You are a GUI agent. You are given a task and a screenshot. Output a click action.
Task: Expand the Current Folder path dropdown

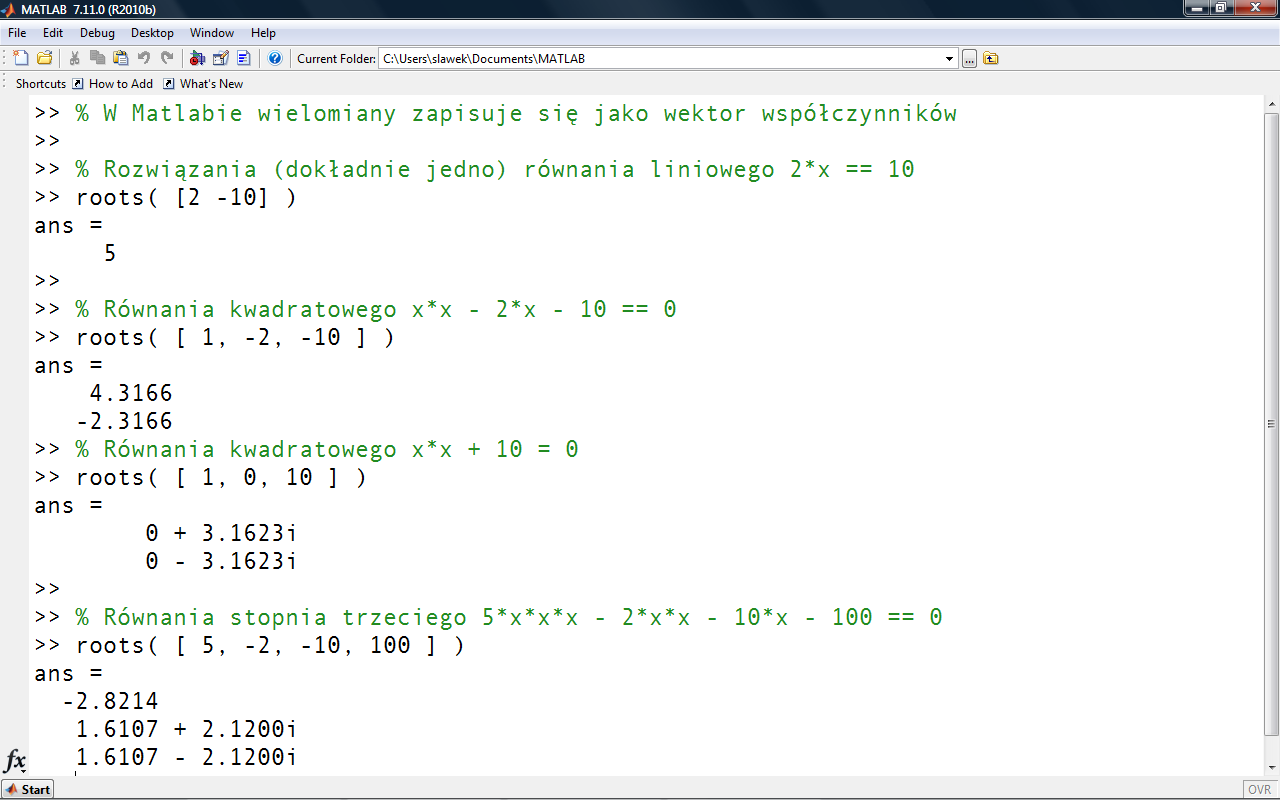coord(950,59)
